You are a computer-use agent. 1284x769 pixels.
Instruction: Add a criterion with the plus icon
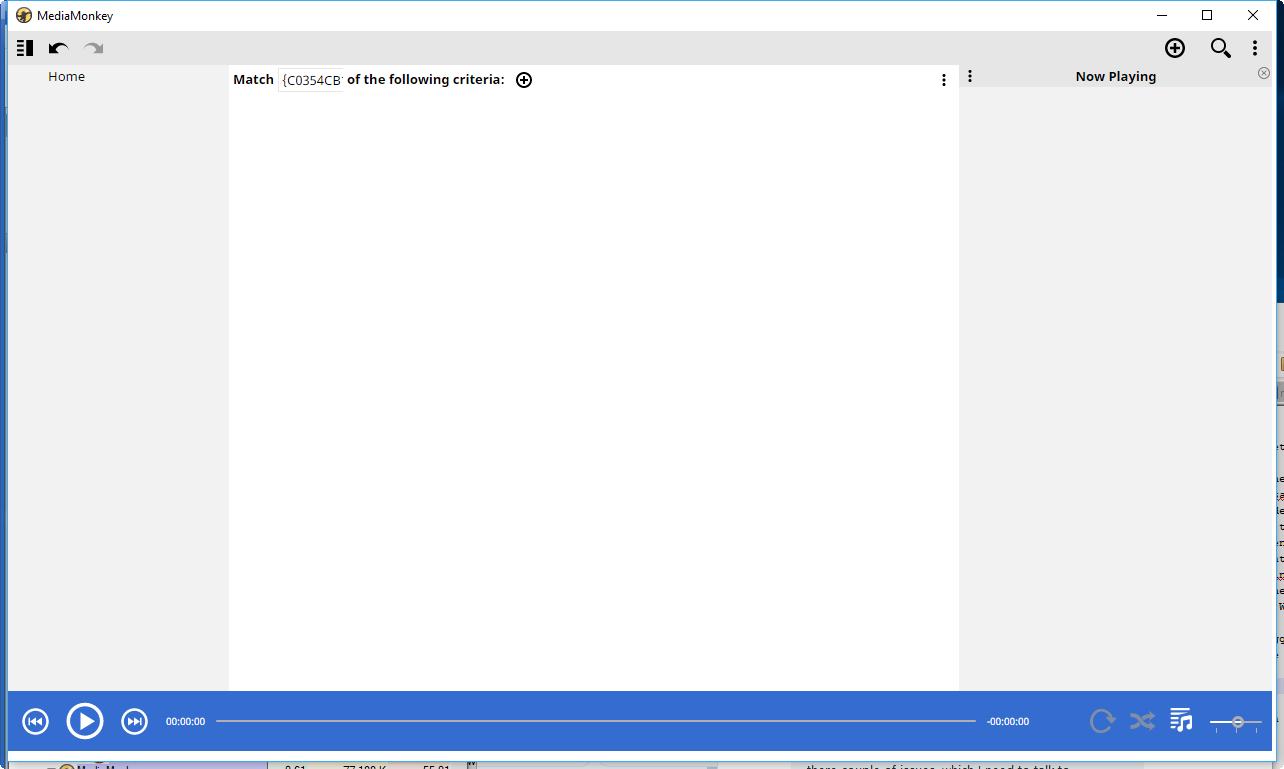click(x=524, y=80)
